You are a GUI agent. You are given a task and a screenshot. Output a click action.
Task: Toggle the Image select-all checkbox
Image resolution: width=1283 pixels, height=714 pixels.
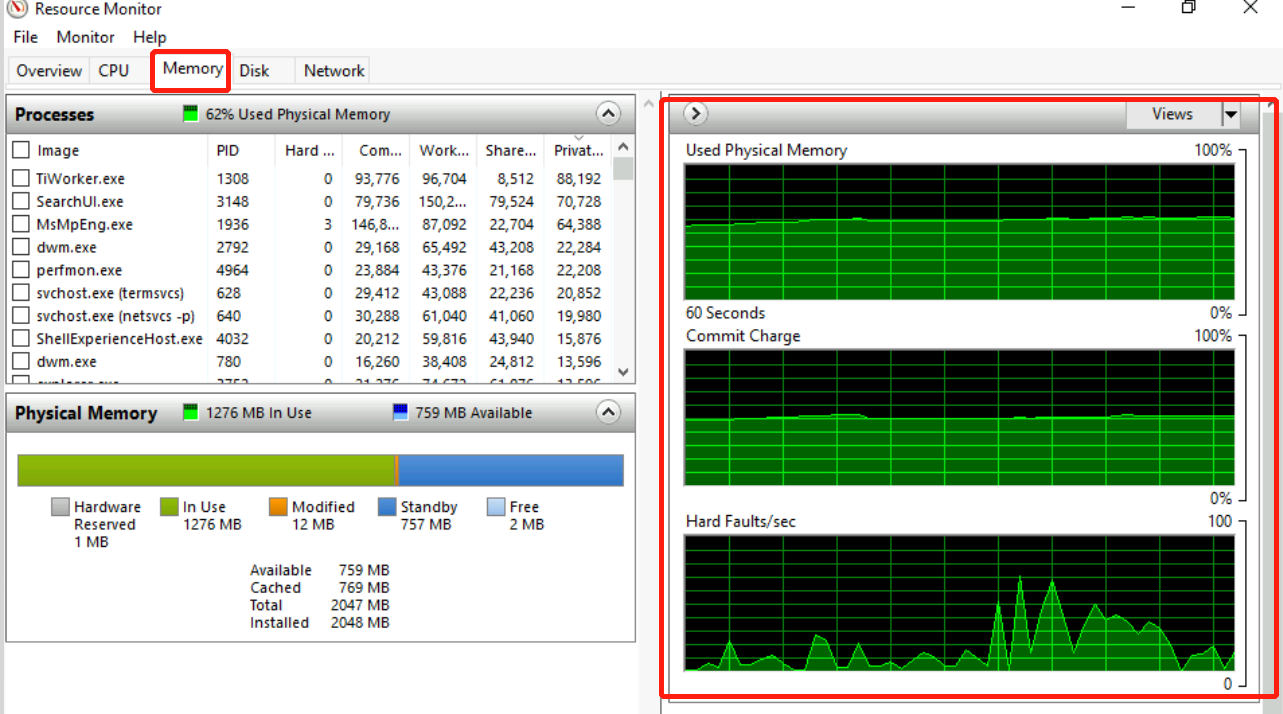coord(21,151)
